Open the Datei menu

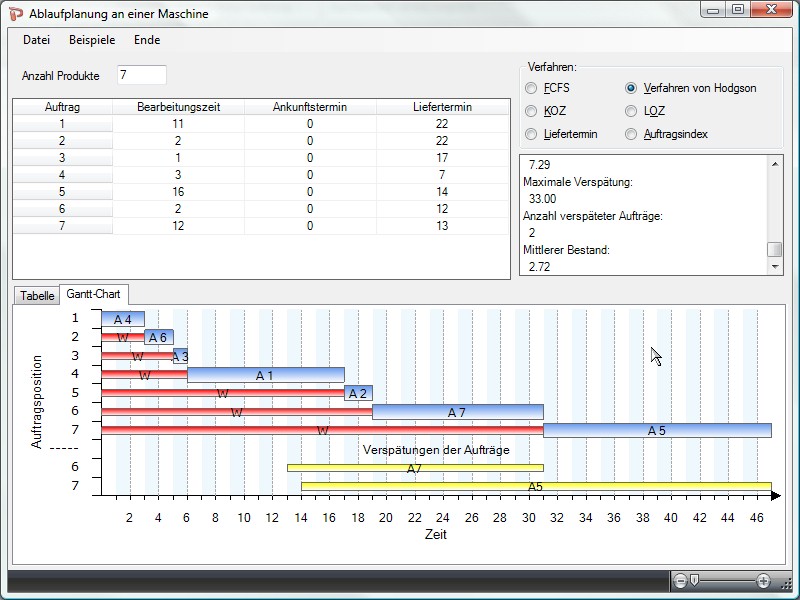click(x=36, y=40)
